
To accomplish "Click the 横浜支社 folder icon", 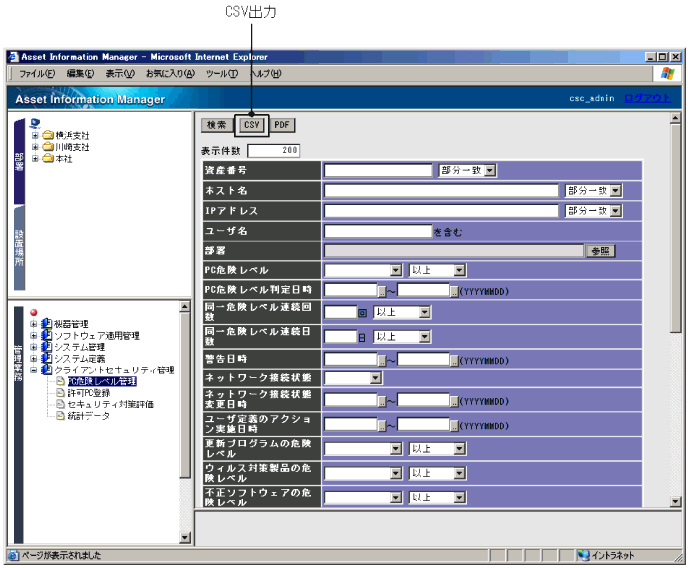I will (x=48, y=135).
